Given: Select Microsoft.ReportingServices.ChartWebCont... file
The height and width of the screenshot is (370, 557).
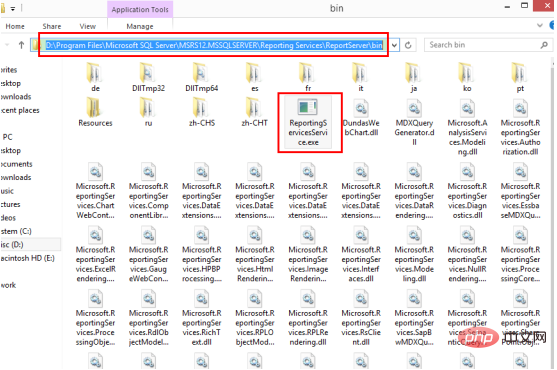Looking at the screenshot, I should pyautogui.click(x=95, y=191).
